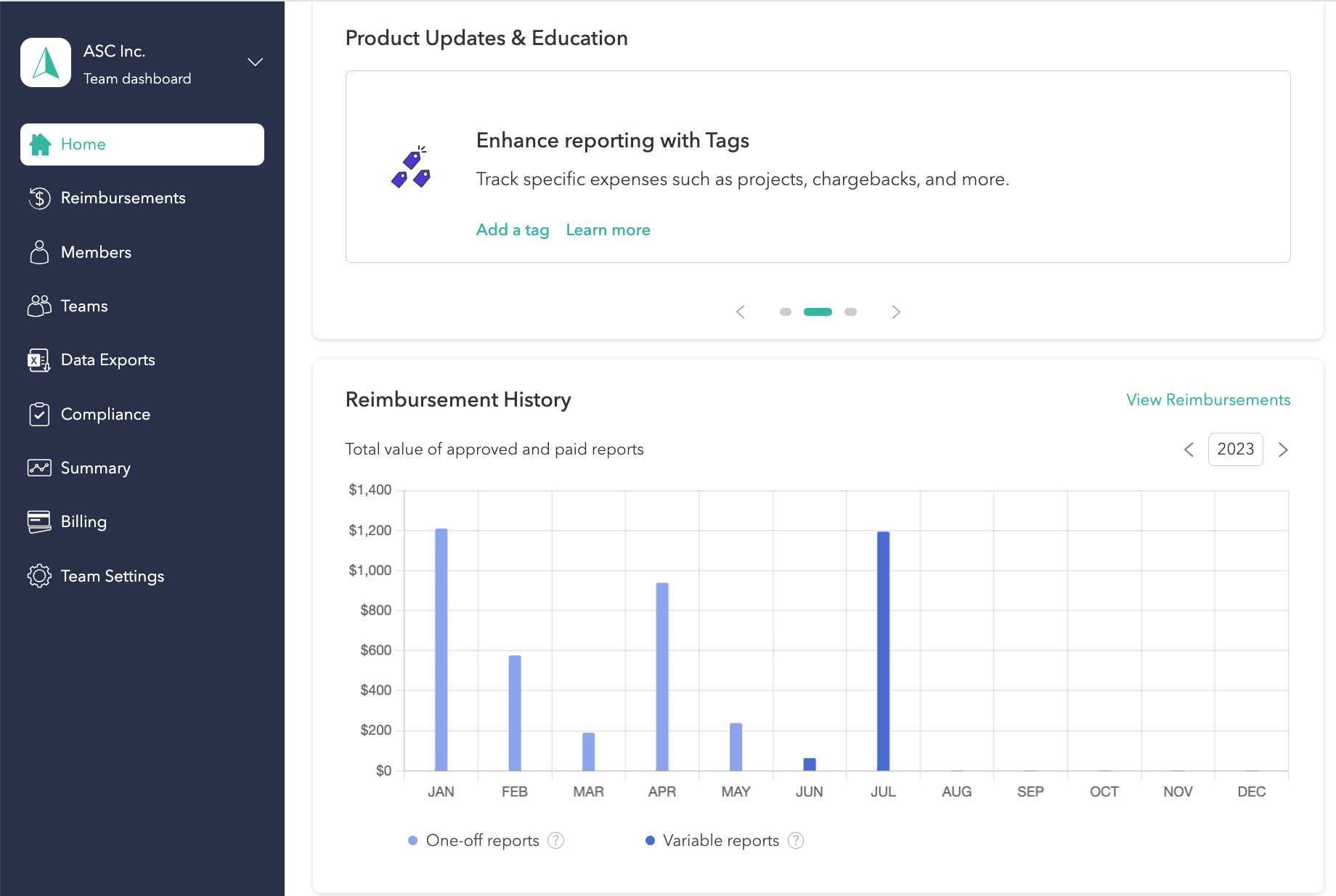The width and height of the screenshot is (1336, 896).
Task: Click the ASC Inc. logo icon
Action: (x=46, y=62)
